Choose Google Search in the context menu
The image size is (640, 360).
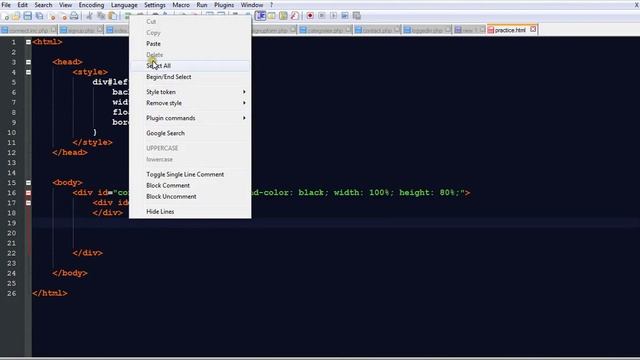pos(190,133)
